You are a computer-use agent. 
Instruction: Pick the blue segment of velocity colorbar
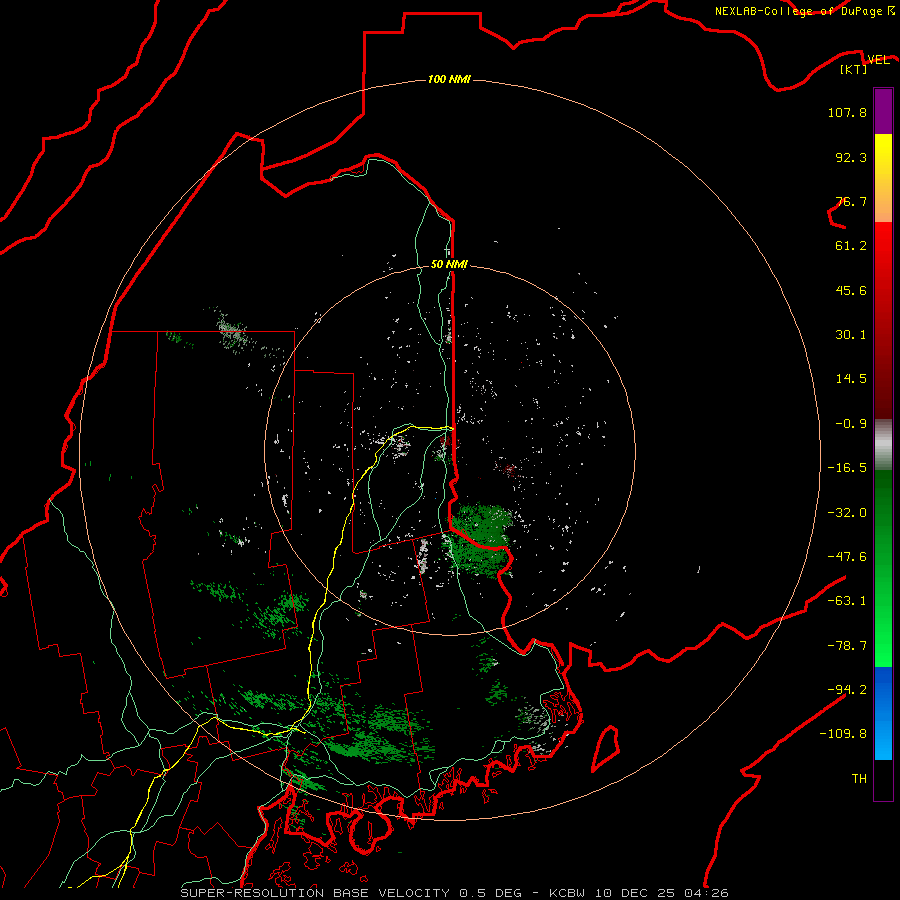[x=883, y=713]
